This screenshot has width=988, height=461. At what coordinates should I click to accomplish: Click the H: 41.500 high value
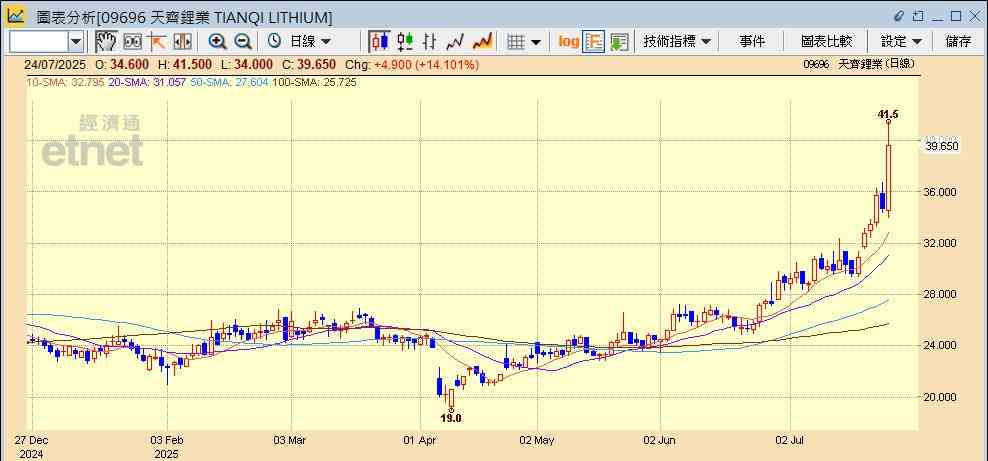click(185, 65)
